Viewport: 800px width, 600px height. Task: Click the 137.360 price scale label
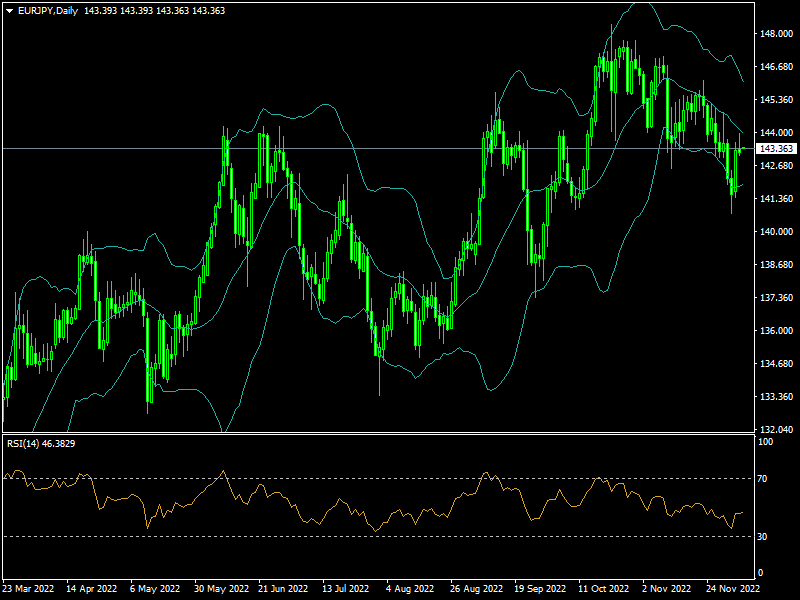pyautogui.click(x=776, y=297)
